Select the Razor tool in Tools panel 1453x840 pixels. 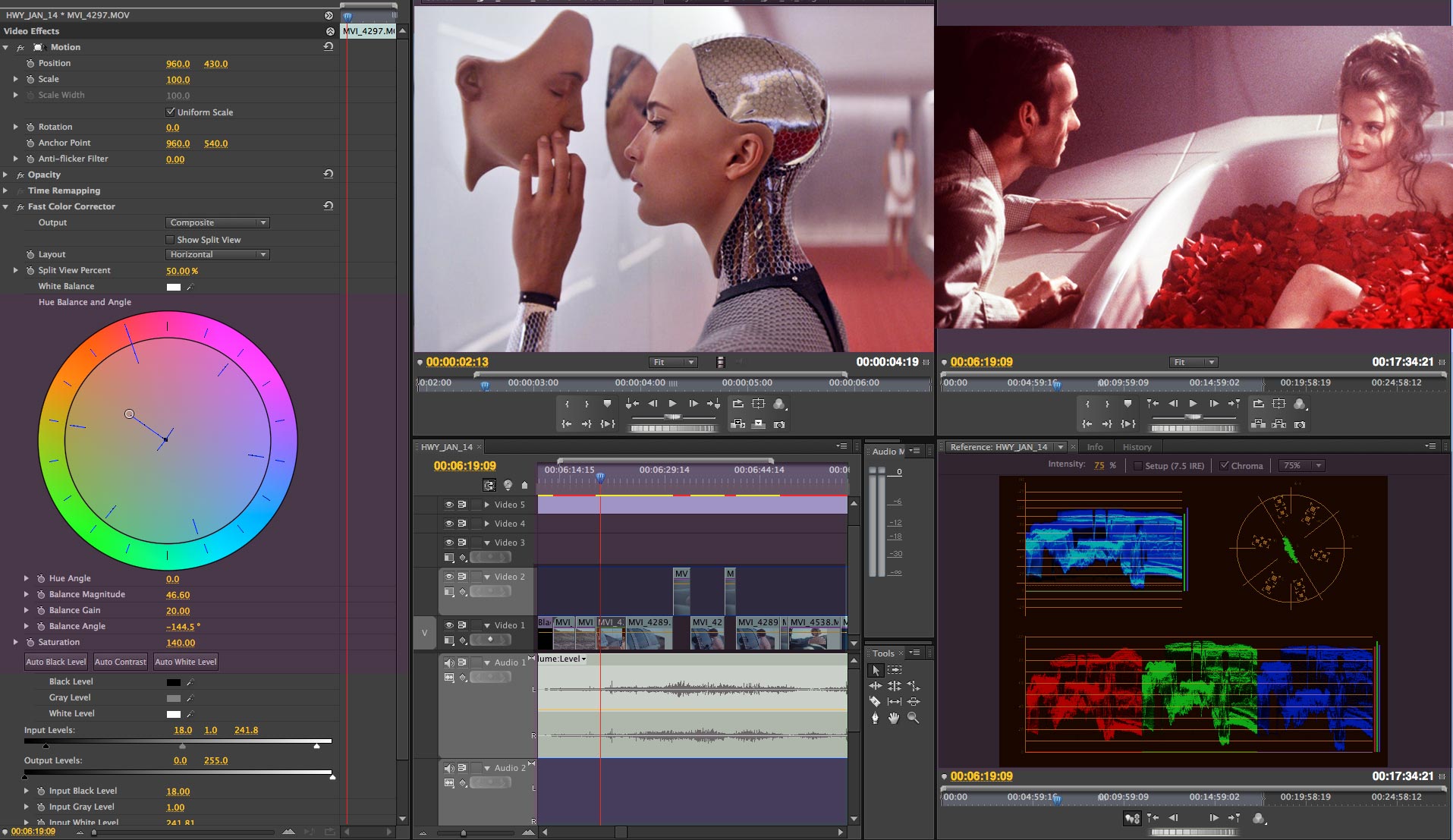[x=875, y=702]
